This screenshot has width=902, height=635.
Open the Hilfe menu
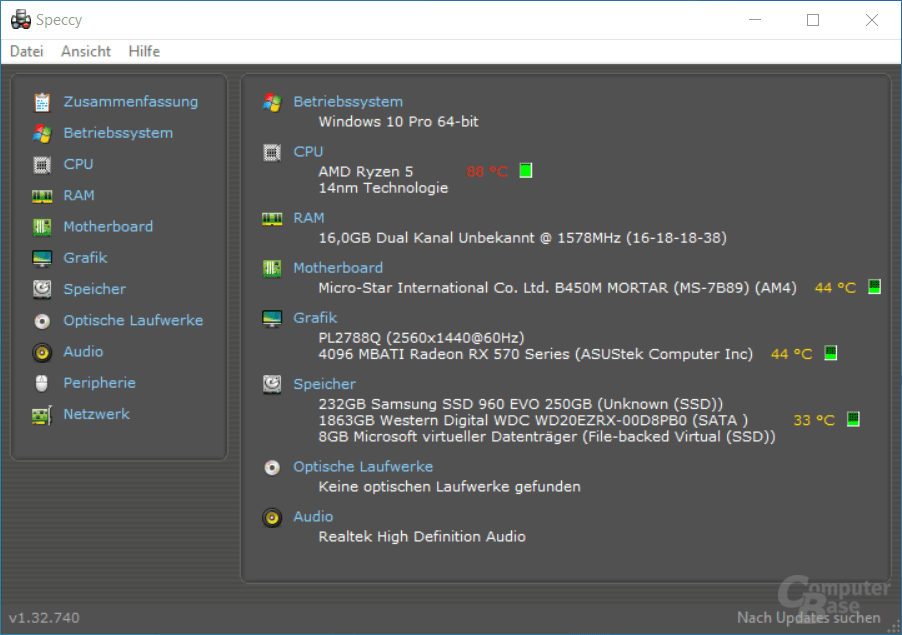[144, 51]
